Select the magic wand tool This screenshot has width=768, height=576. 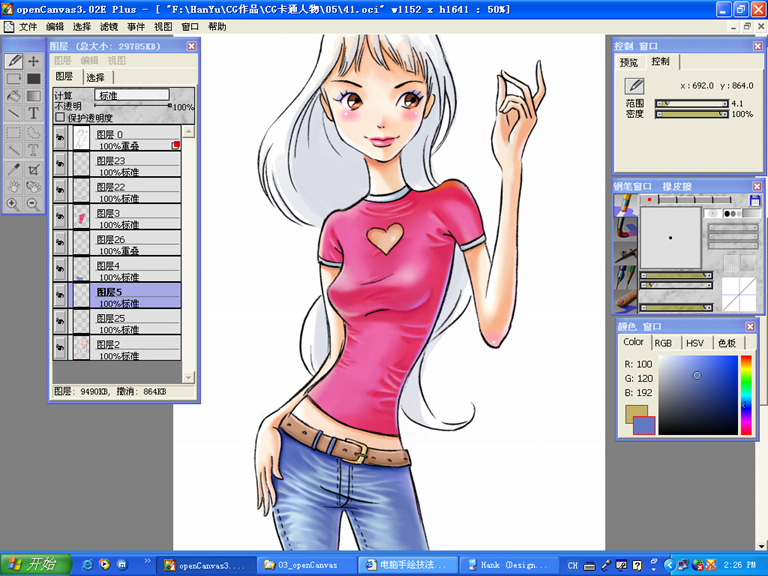pyautogui.click(x=14, y=150)
